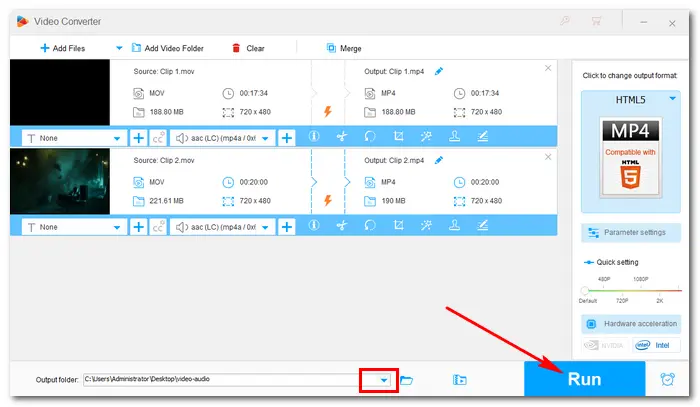The width and height of the screenshot is (700, 407).
Task: Toggle lightning acceleration for Clip 1
Action: [x=328, y=112]
